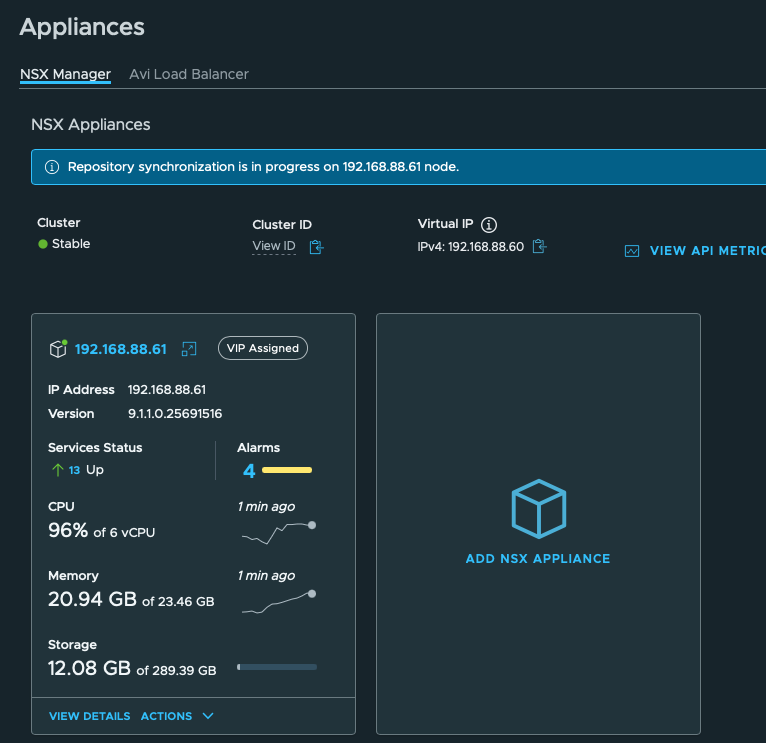Switch to the NSX Manager tab
766x743 pixels.
click(x=65, y=74)
